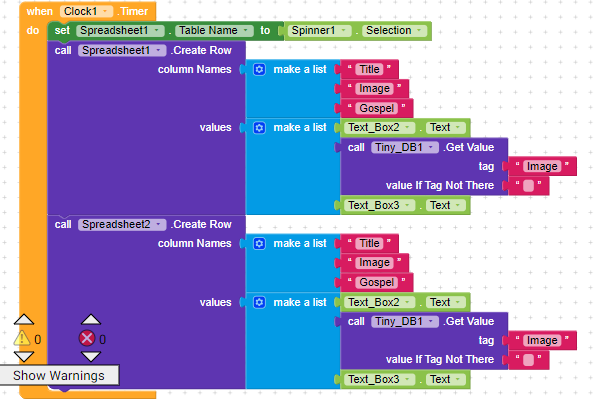
Task: Select the 'set Spreadsheet1.Table Name' block
Action: (62, 30)
